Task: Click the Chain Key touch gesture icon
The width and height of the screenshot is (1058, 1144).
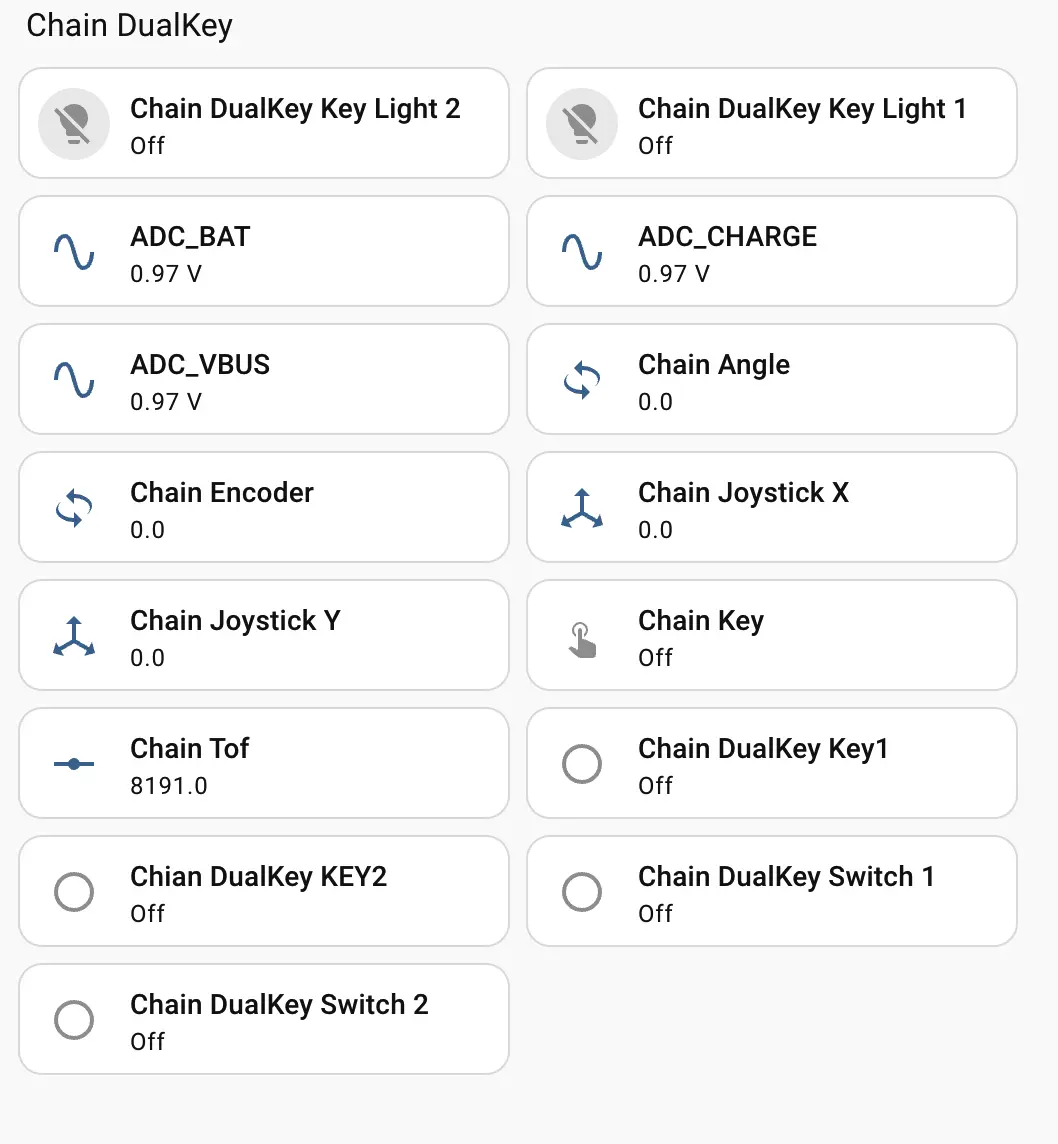Action: click(581, 638)
